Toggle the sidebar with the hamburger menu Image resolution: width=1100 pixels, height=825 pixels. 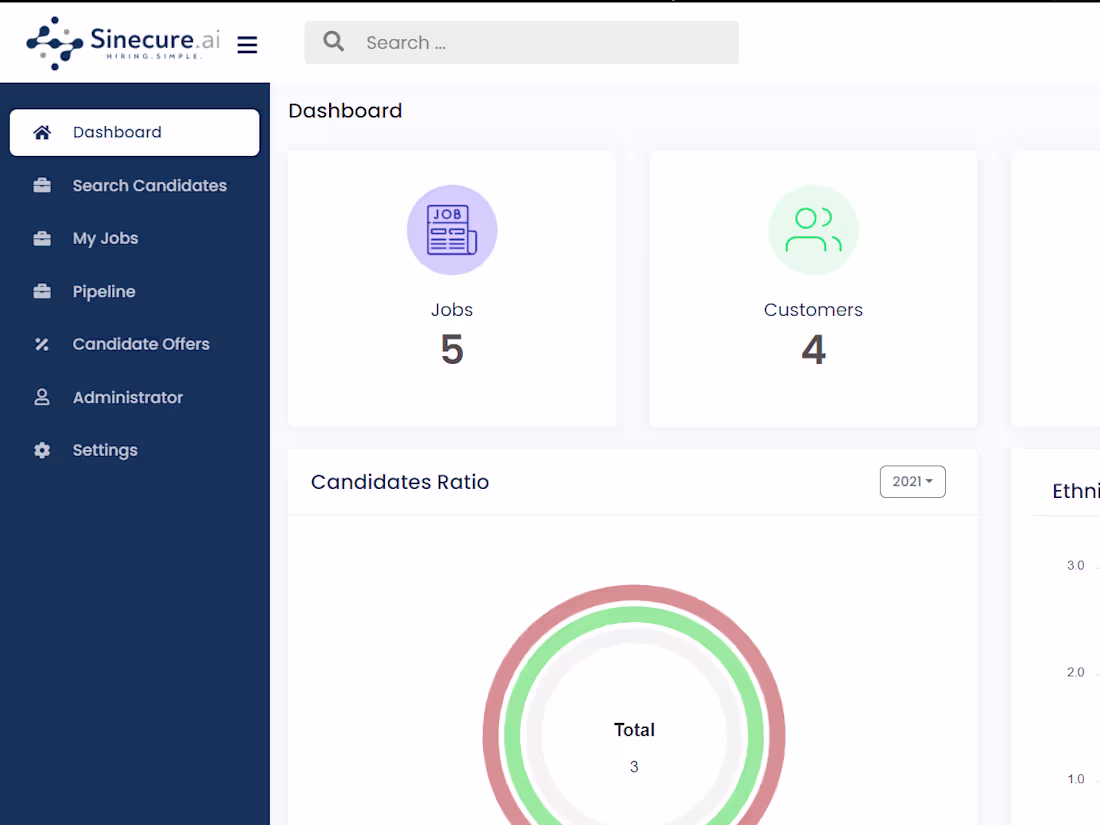247,43
